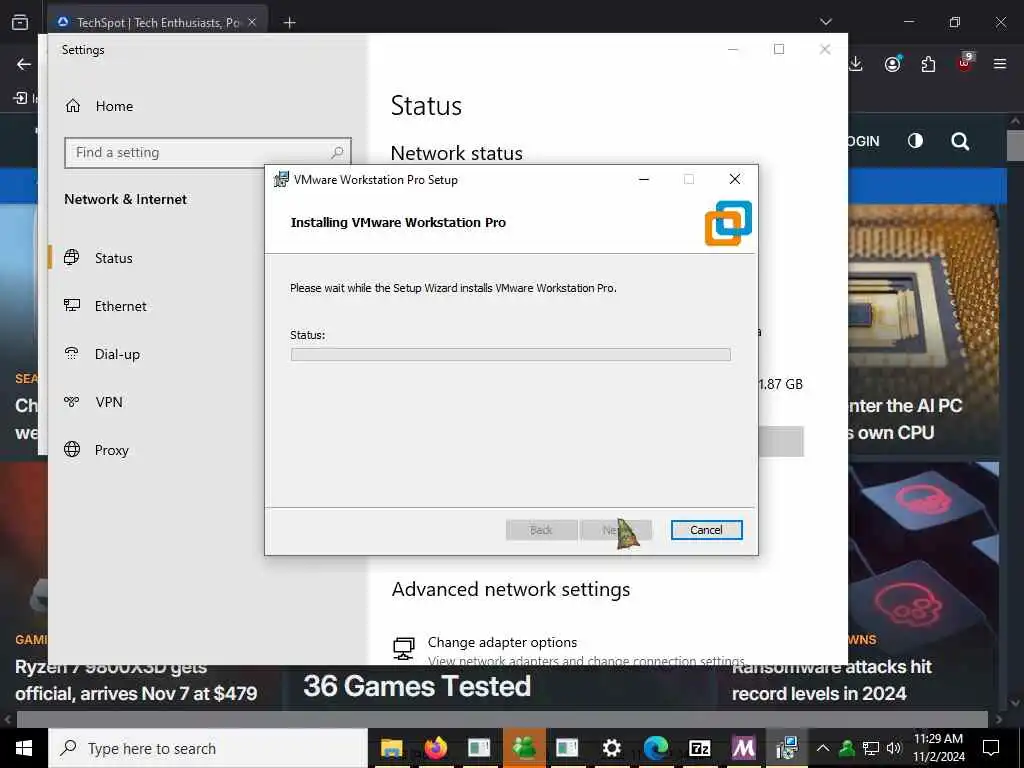Click Change adapter options in Settings
Viewport: 1024px width, 768px height.
click(x=502, y=642)
